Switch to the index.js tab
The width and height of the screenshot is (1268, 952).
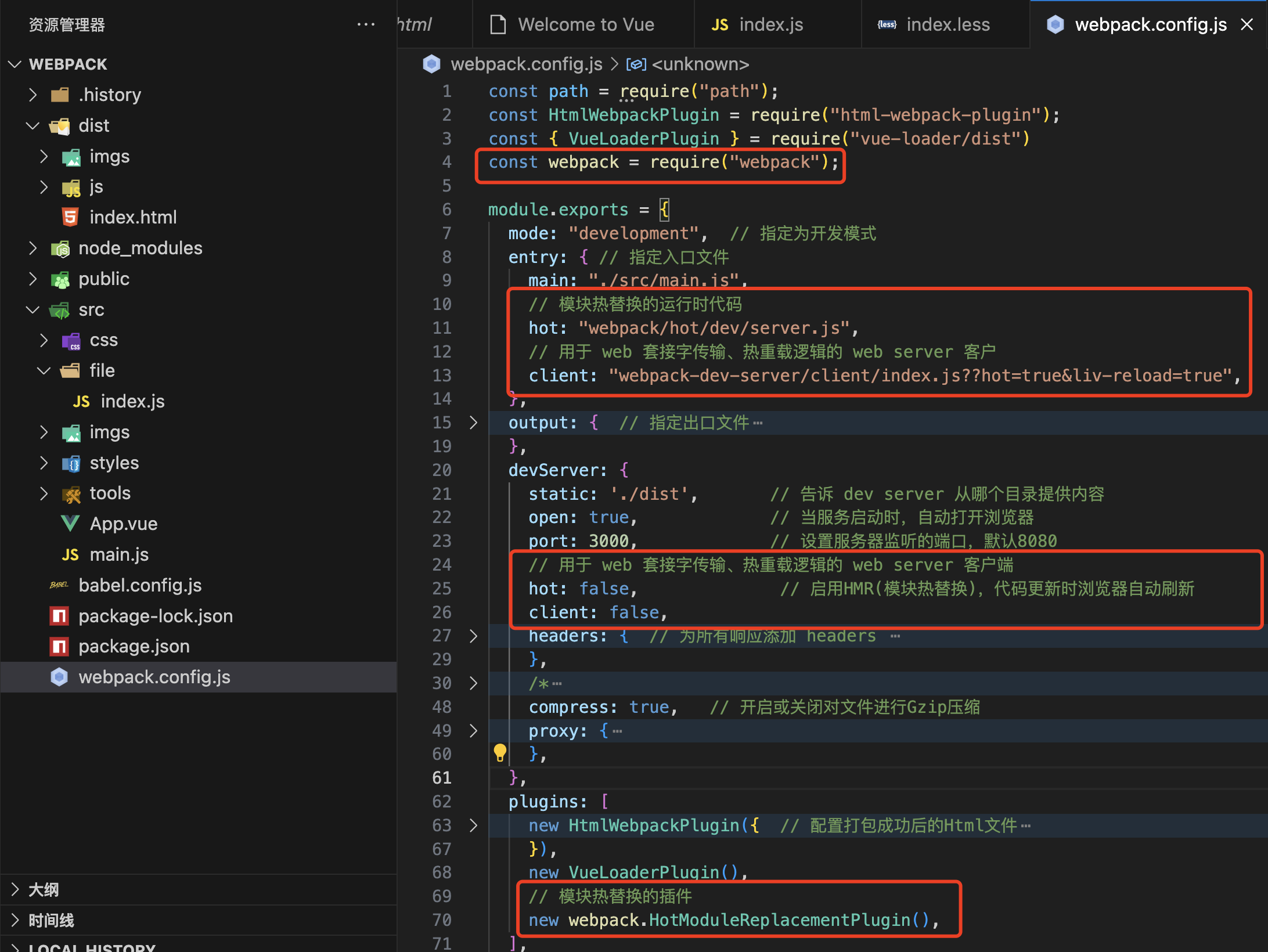pyautogui.click(x=770, y=24)
